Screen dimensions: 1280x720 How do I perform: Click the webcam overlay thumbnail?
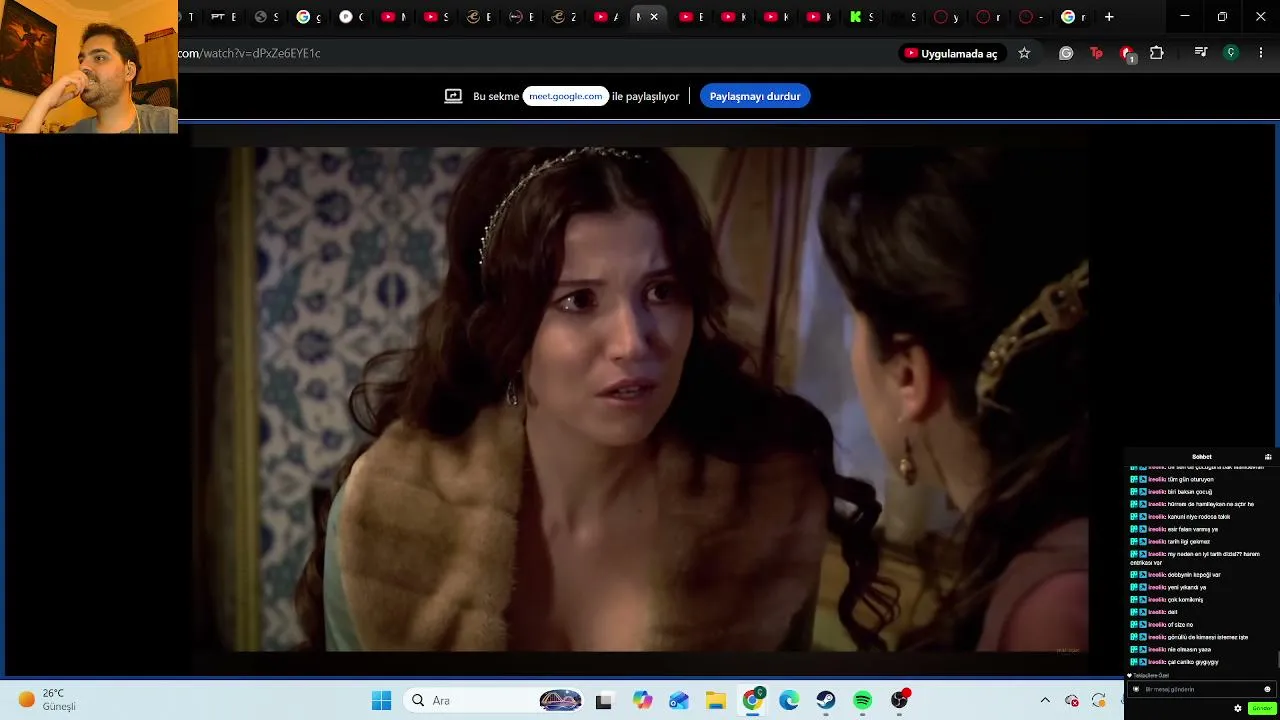(x=89, y=67)
